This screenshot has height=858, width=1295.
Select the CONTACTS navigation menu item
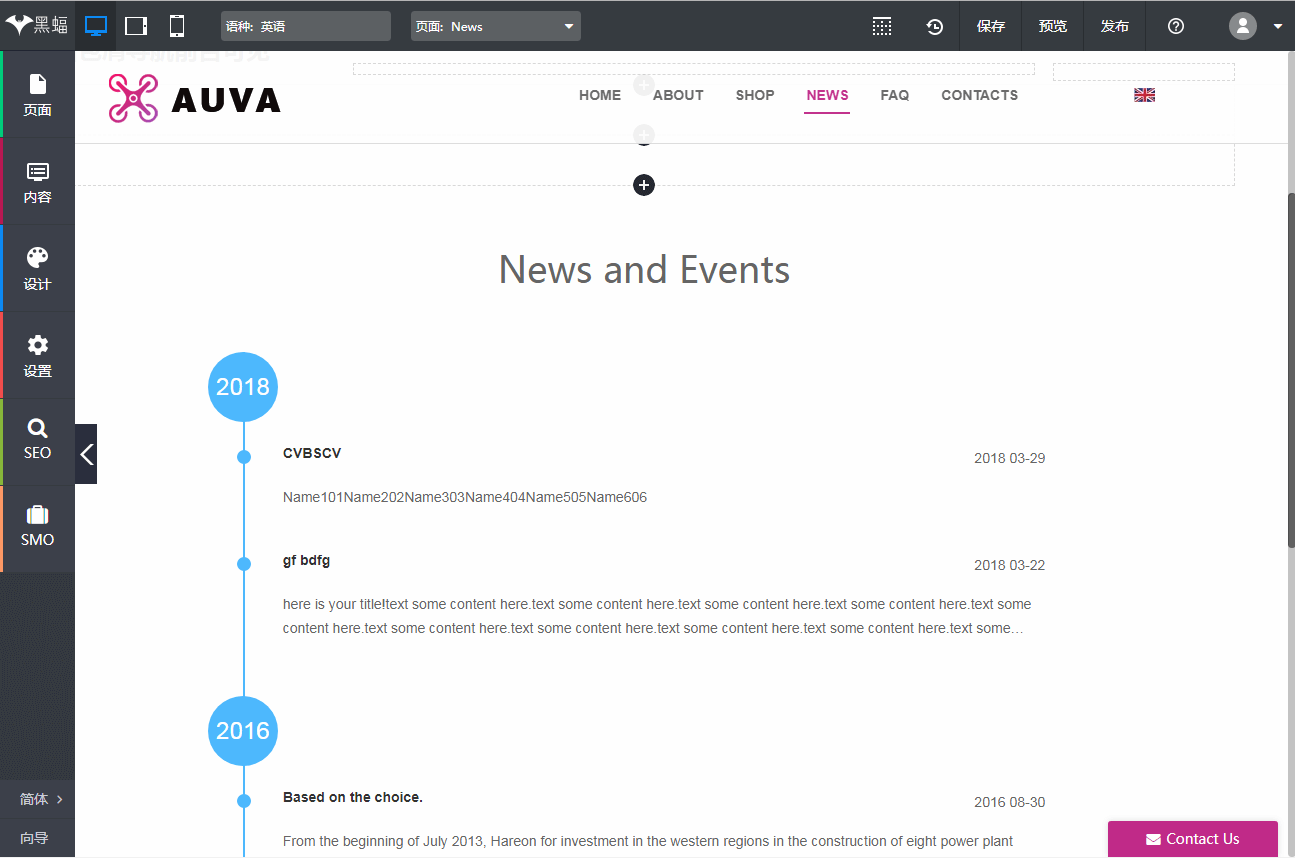pos(979,95)
